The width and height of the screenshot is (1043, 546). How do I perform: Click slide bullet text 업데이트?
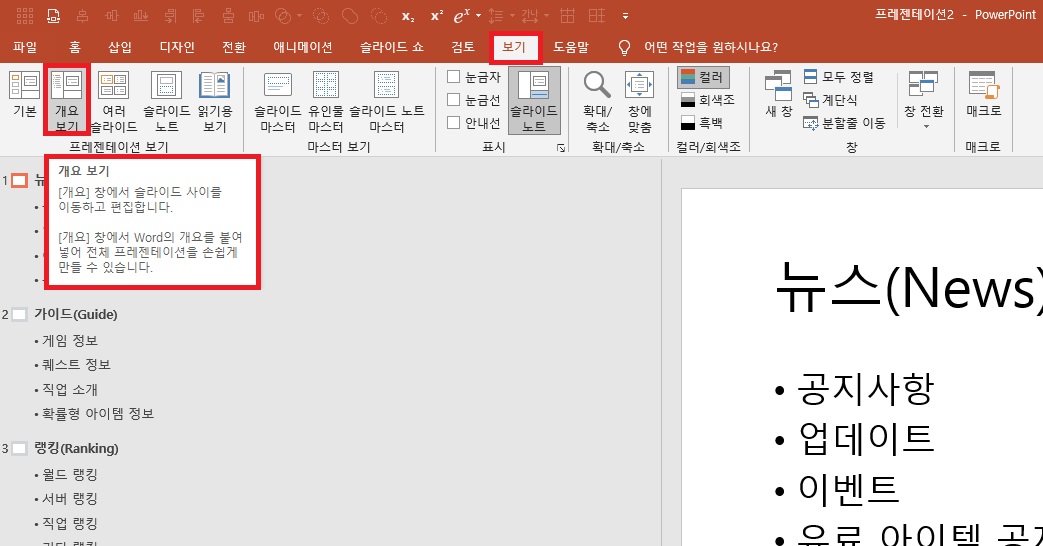click(866, 439)
